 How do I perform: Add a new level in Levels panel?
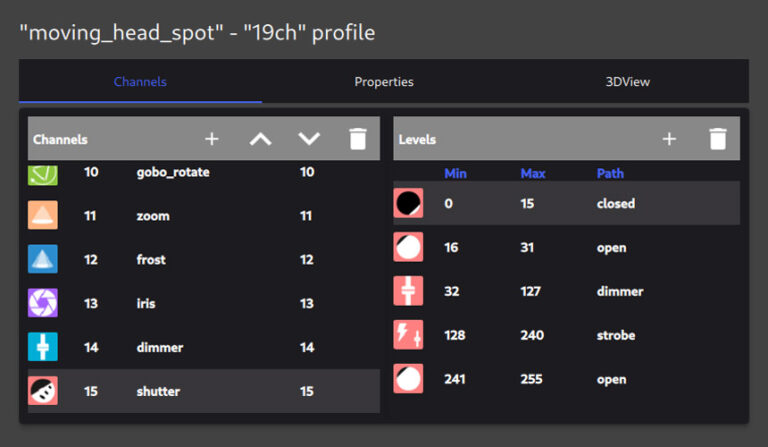click(669, 139)
